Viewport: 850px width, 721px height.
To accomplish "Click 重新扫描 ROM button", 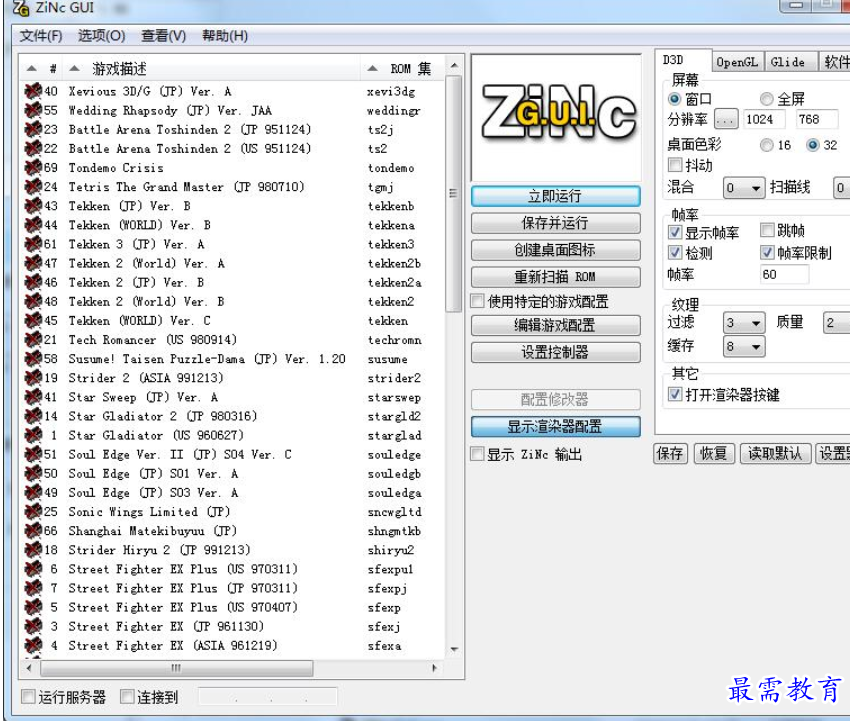I will coord(556,277).
